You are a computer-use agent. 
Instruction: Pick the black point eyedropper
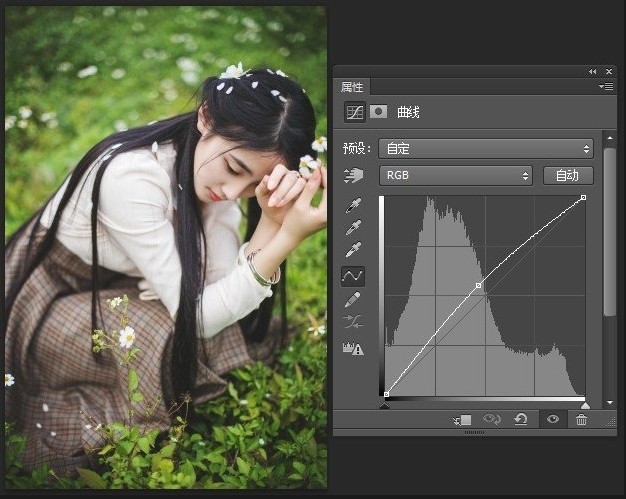click(x=353, y=205)
